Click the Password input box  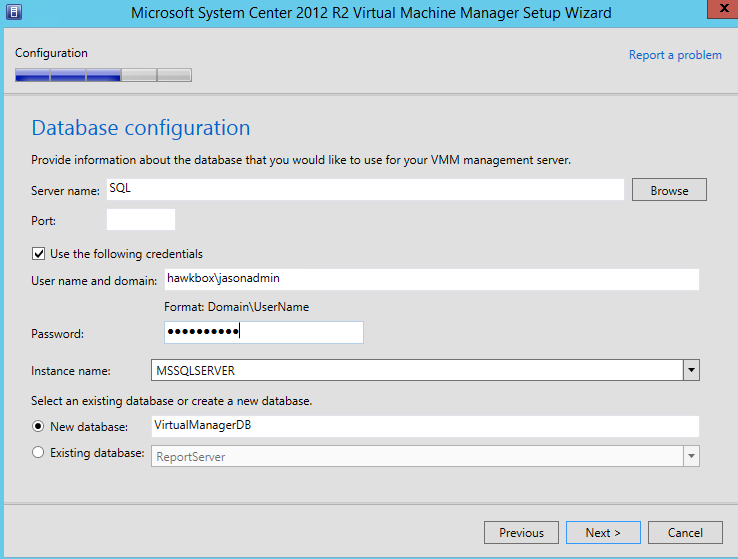[x=263, y=333]
